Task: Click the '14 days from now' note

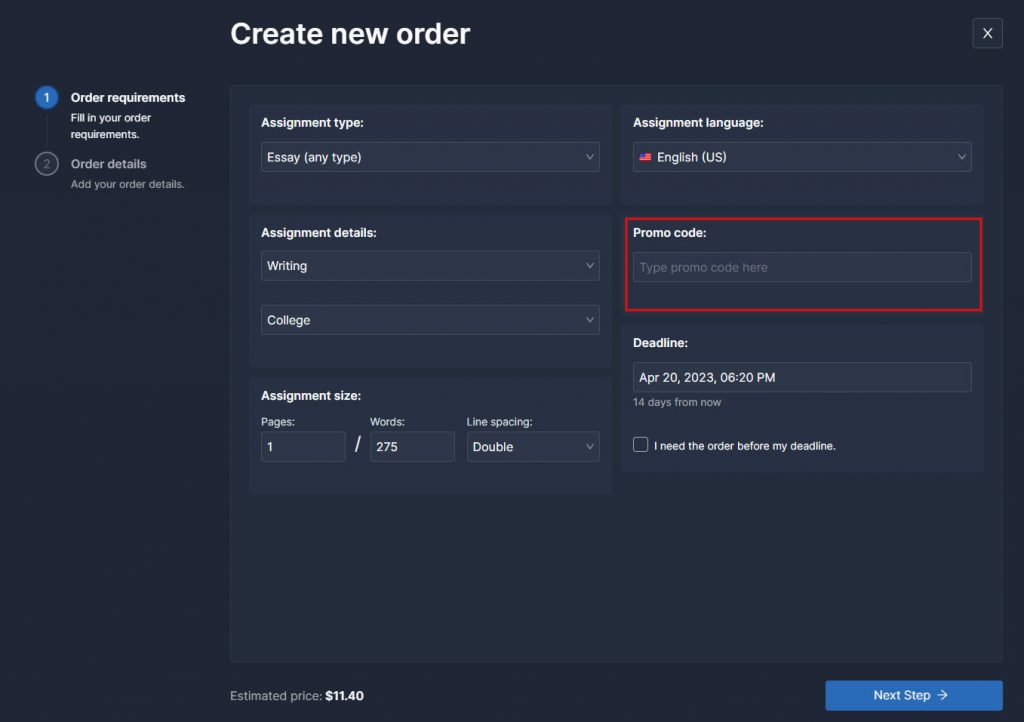Action: [677, 403]
